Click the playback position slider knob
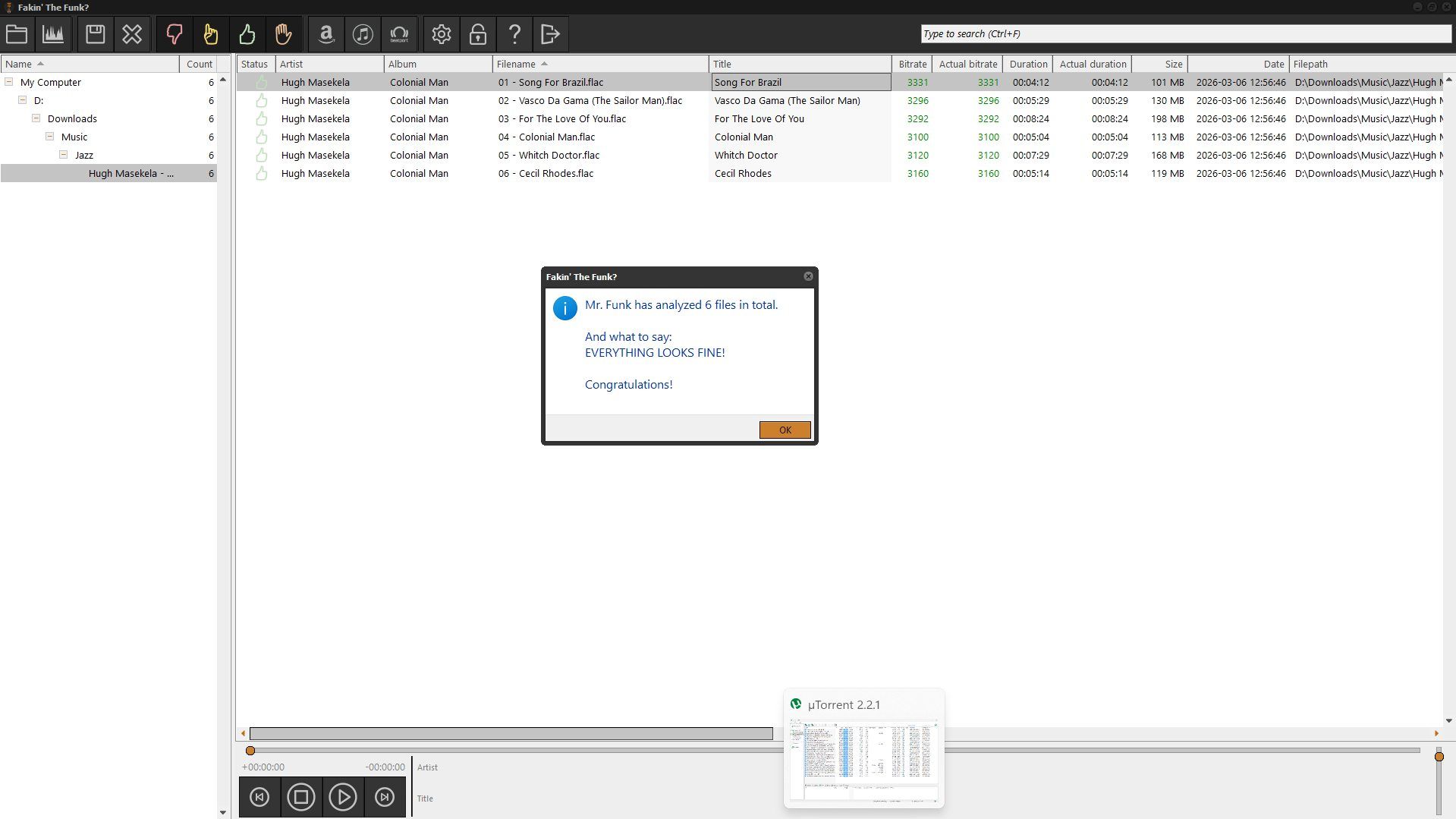The width and height of the screenshot is (1456, 819). tap(250, 751)
